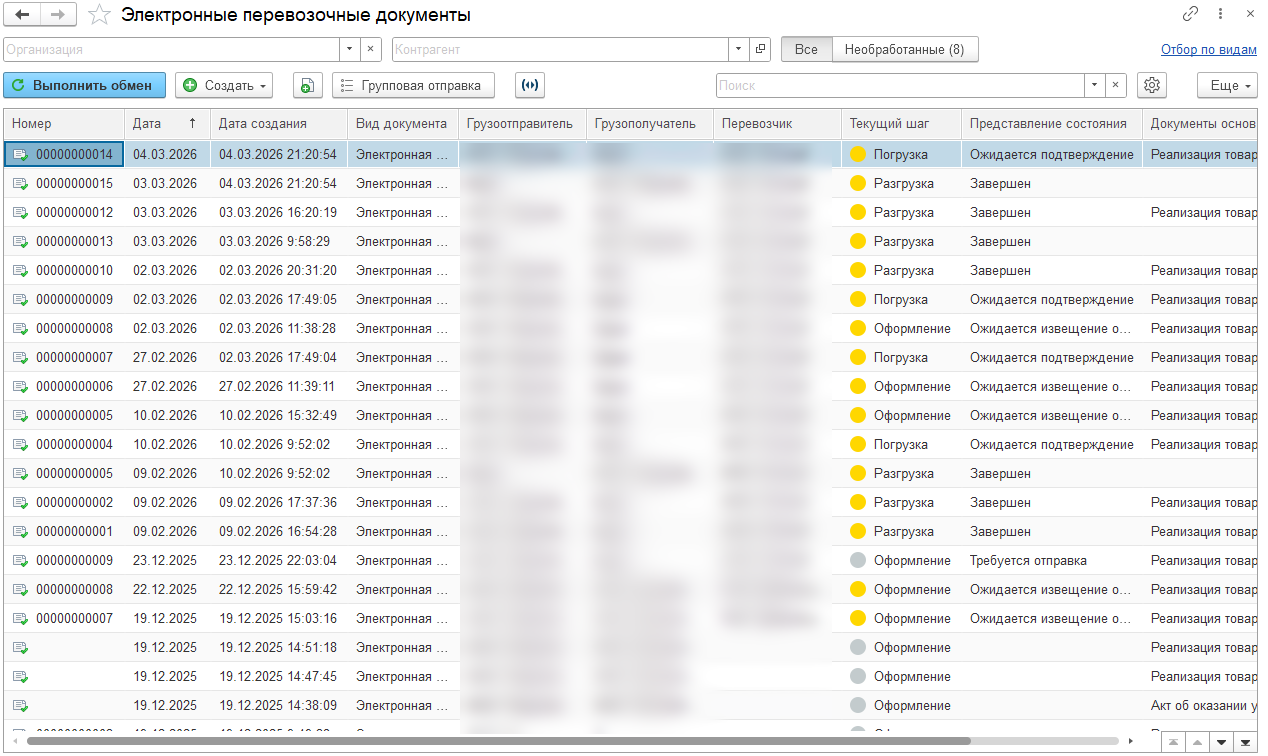Clear the Организация field with the X

[x=371, y=49]
